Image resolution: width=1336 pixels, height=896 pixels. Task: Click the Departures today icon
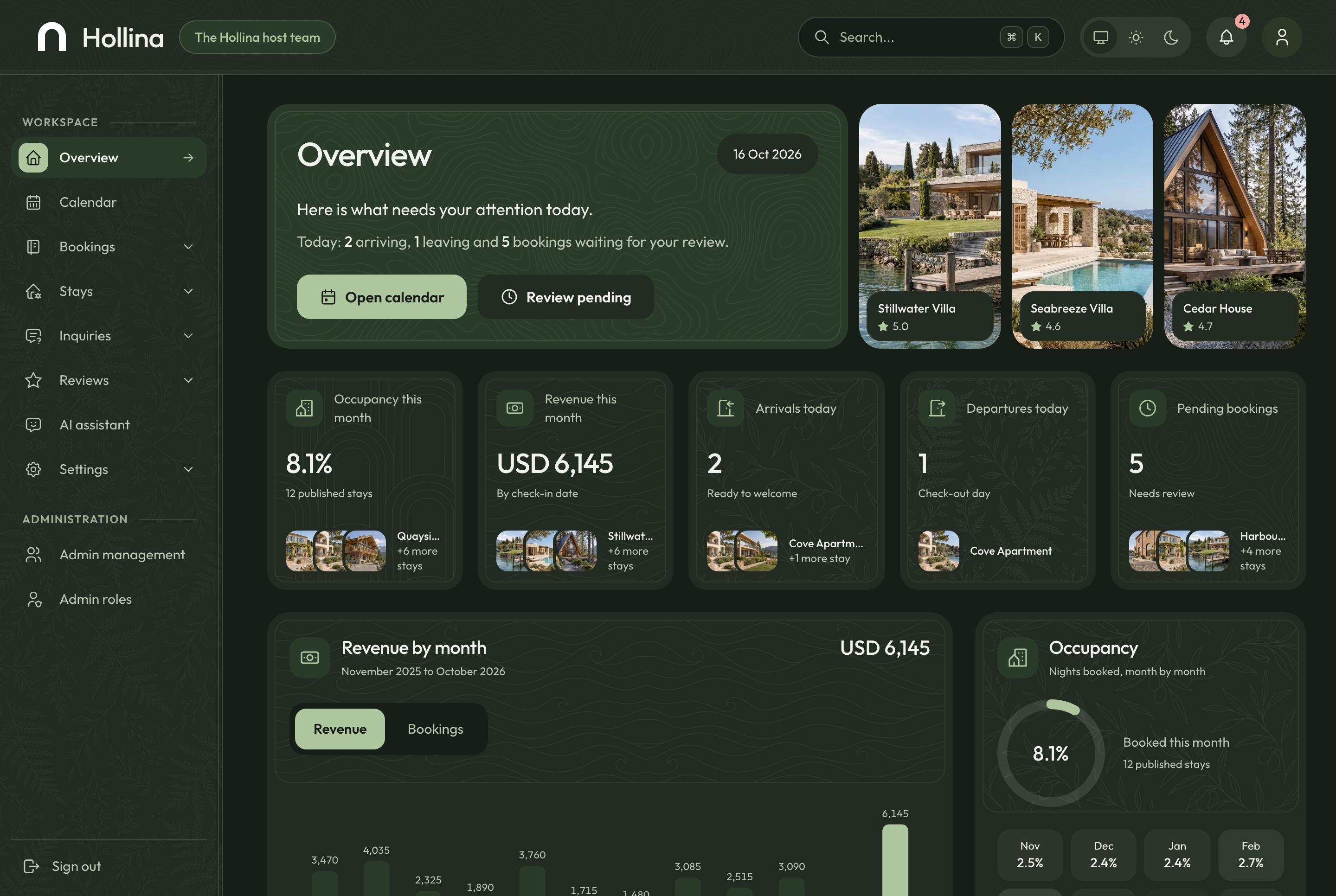(937, 408)
